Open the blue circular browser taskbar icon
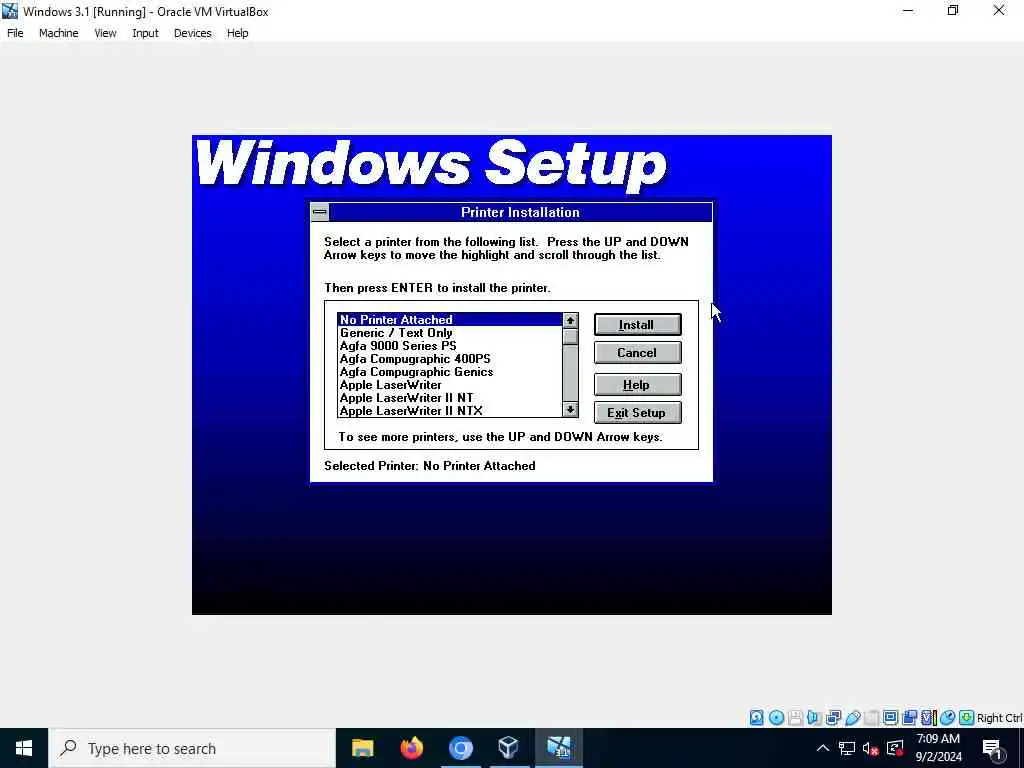 [x=460, y=748]
